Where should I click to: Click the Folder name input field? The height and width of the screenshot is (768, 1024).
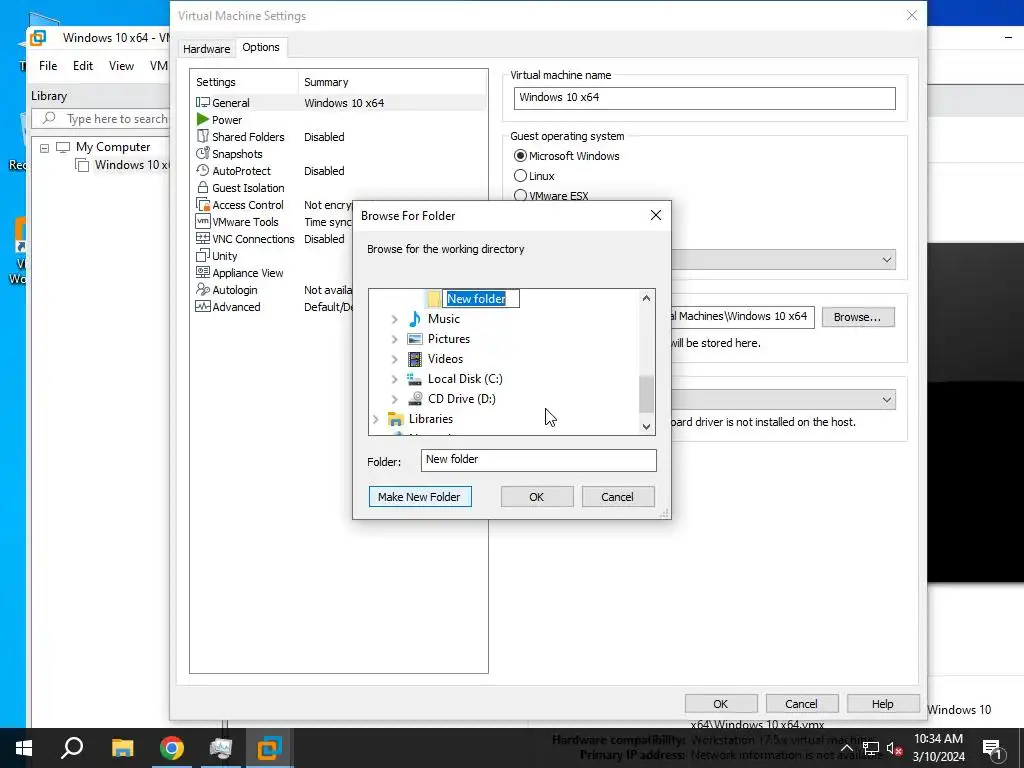point(539,460)
